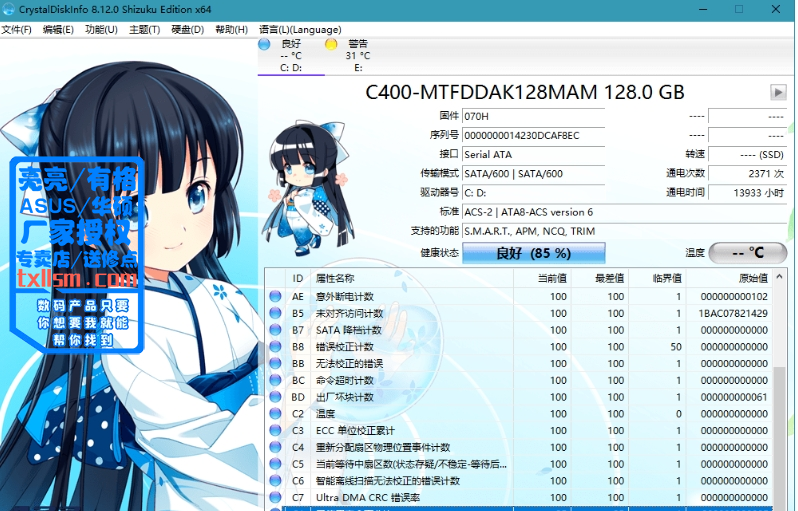Viewport: 798px width, 511px height.
Task: Select the 意外断电计数 attribute name
Action: (345, 297)
